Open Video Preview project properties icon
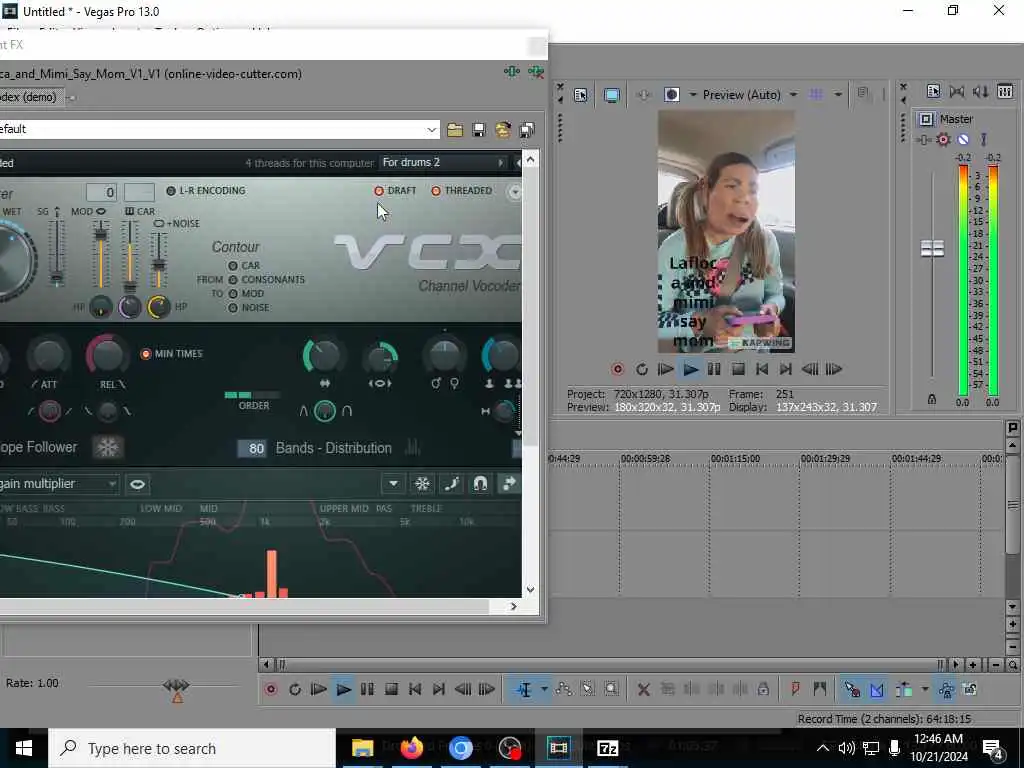This screenshot has width=1024, height=768. [581, 95]
